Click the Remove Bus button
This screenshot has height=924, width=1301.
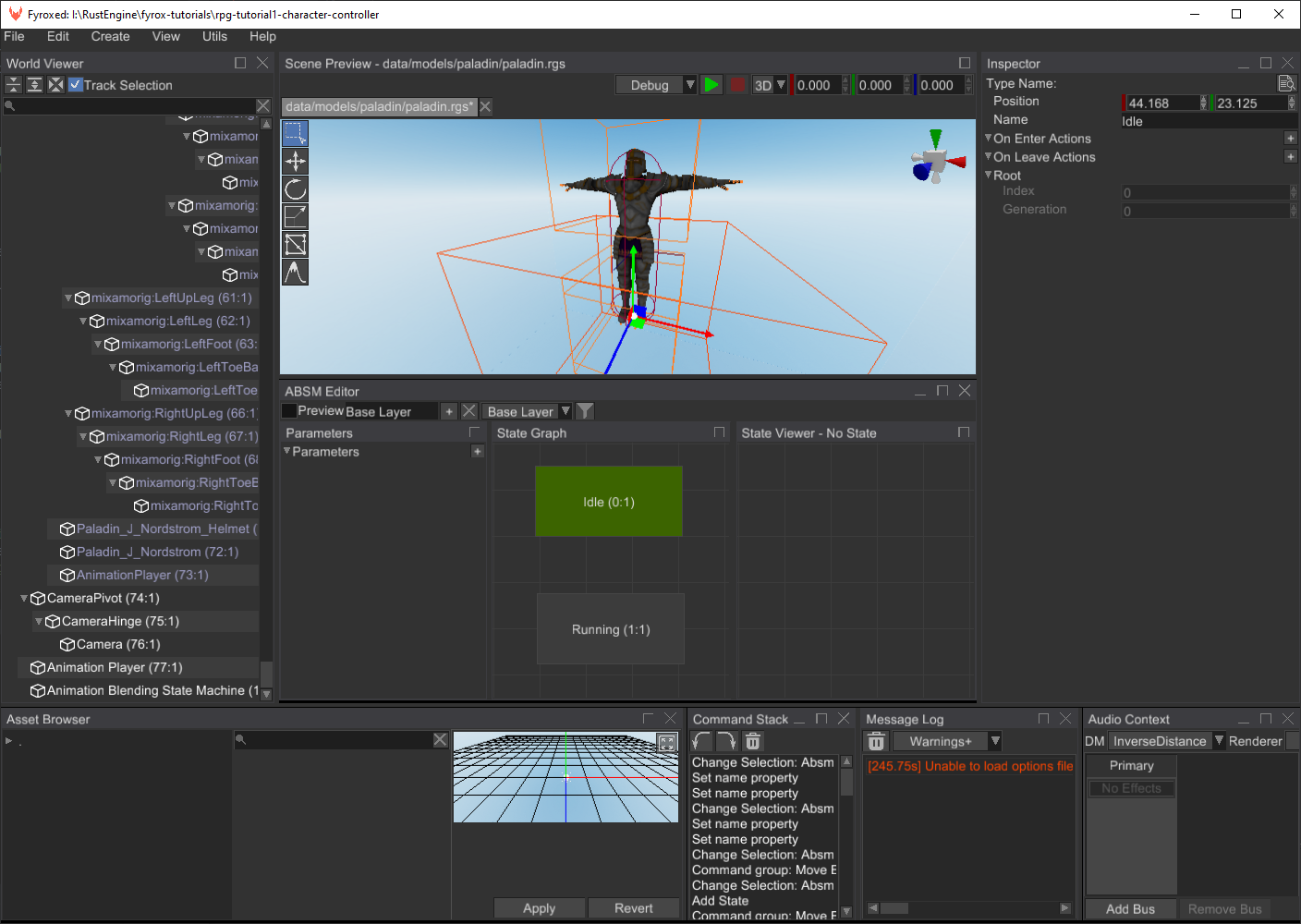click(x=1224, y=909)
